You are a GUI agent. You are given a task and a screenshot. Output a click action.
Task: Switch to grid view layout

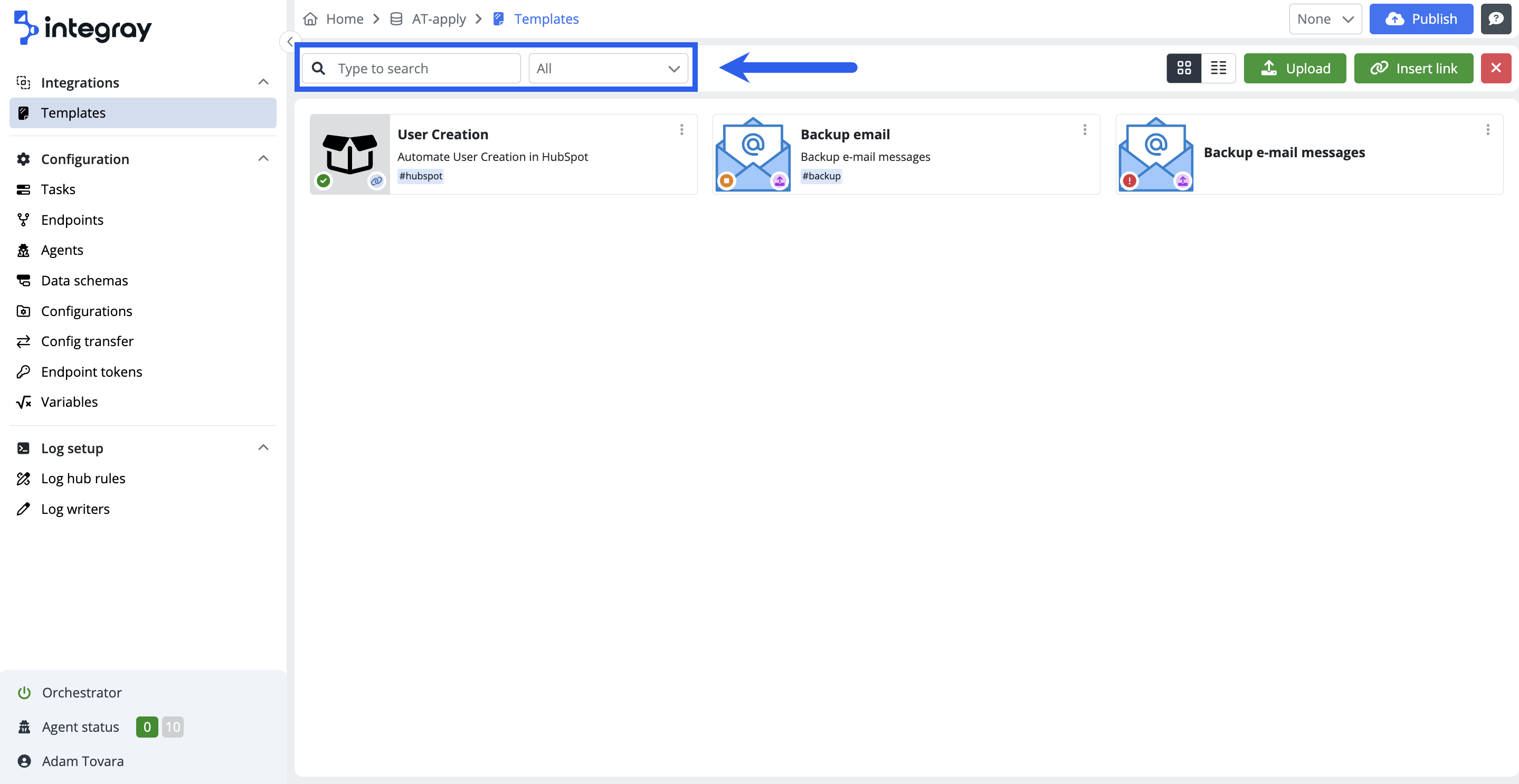tap(1183, 68)
